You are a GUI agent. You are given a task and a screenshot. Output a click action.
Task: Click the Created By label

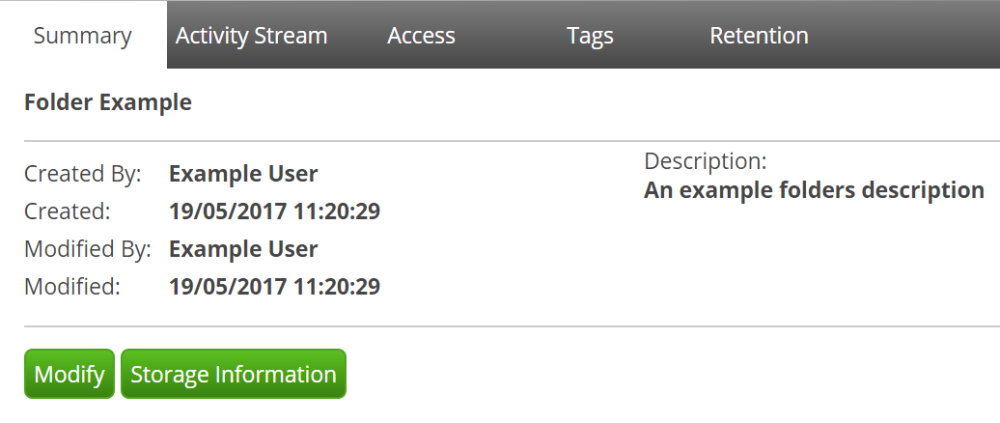[83, 174]
